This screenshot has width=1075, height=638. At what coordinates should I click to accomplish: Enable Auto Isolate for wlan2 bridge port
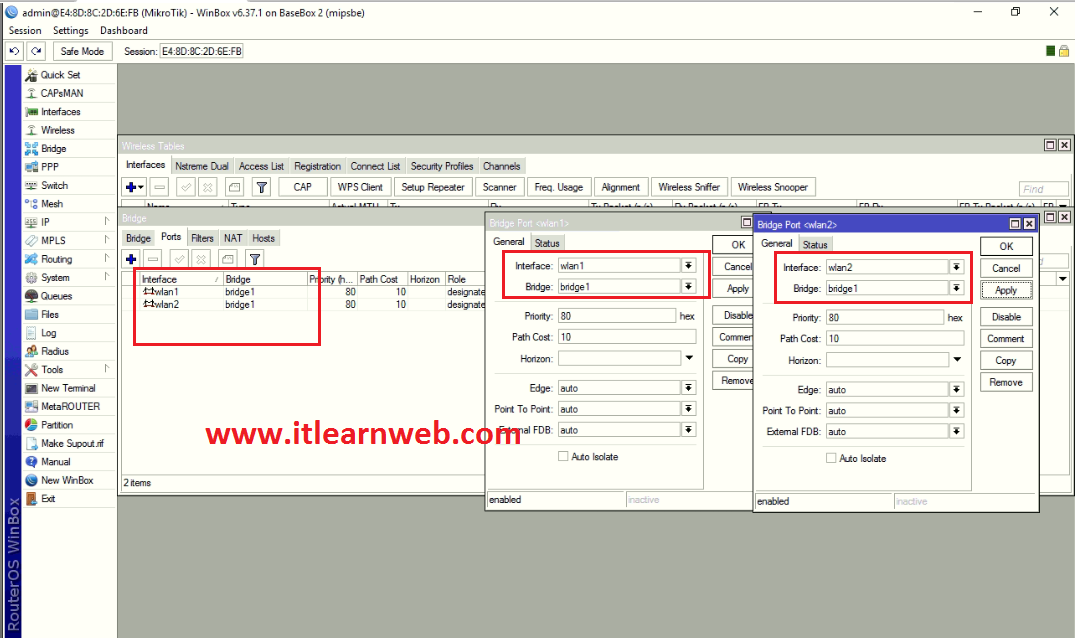831,458
